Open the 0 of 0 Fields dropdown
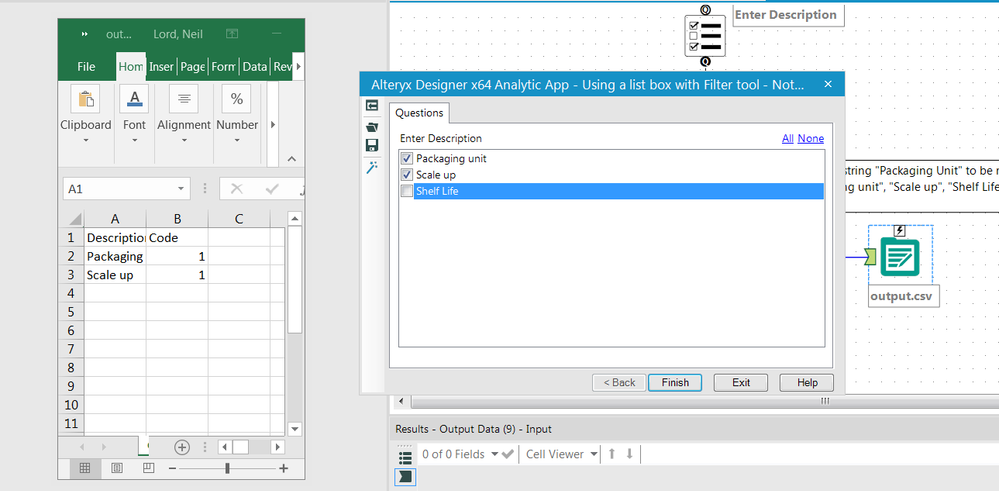This screenshot has height=491, width=999. pyautogui.click(x=494, y=454)
